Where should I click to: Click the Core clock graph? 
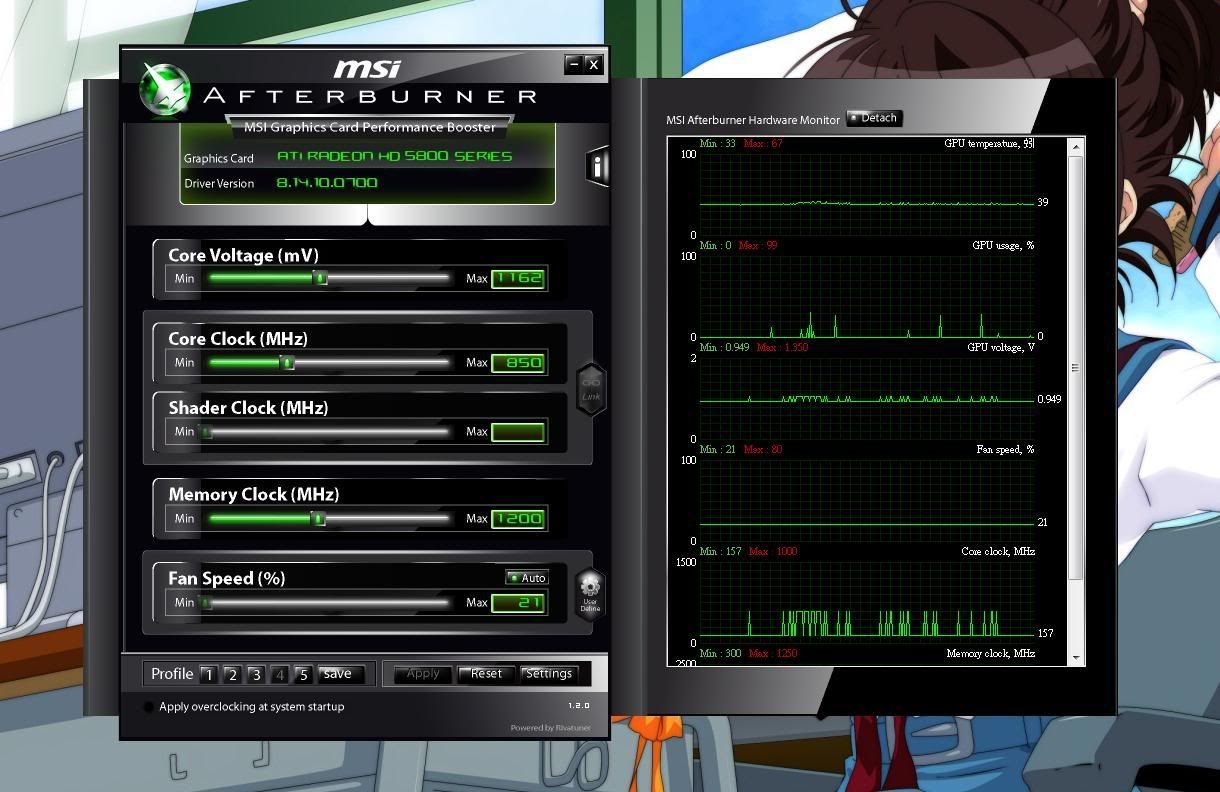pyautogui.click(x=867, y=602)
